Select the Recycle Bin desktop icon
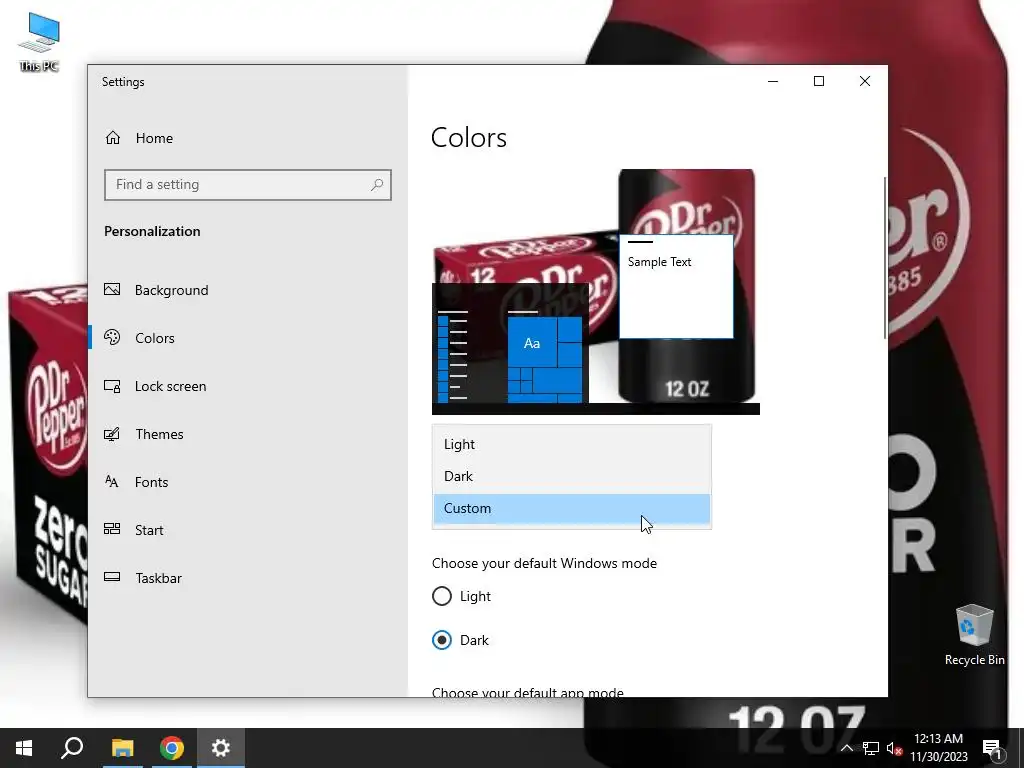Screen dimensions: 1024x768 974,634
